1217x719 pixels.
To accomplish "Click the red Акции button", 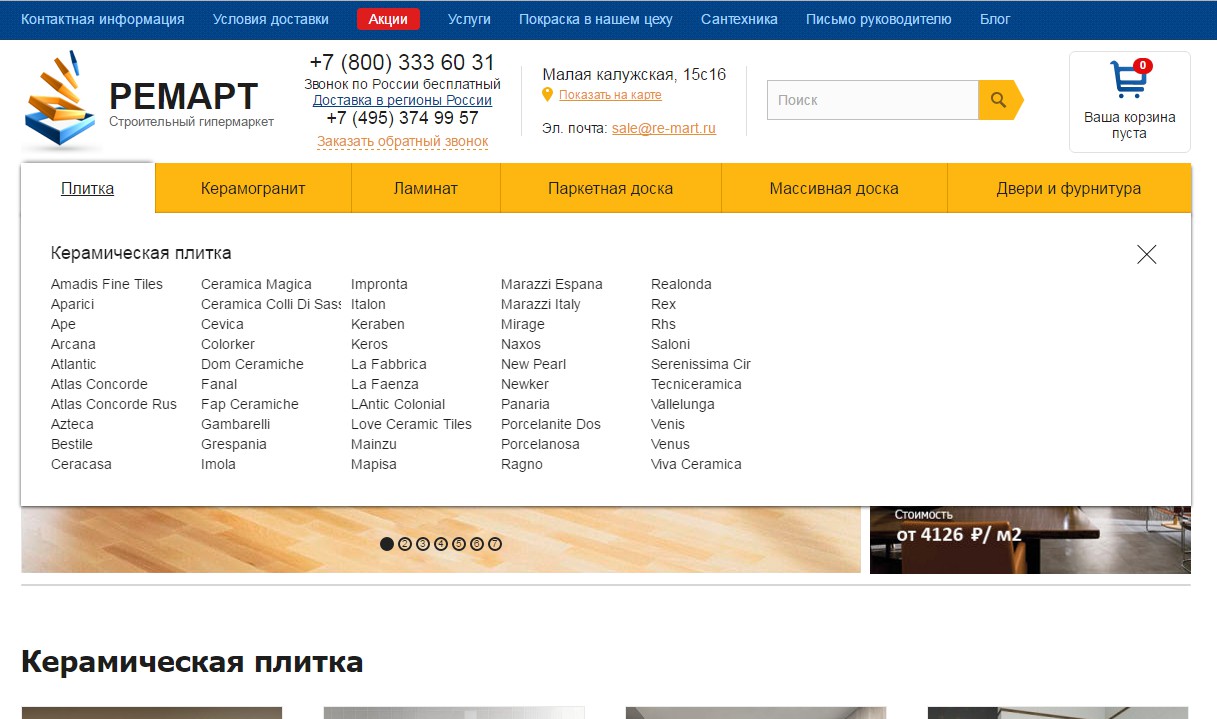I will click(x=388, y=19).
